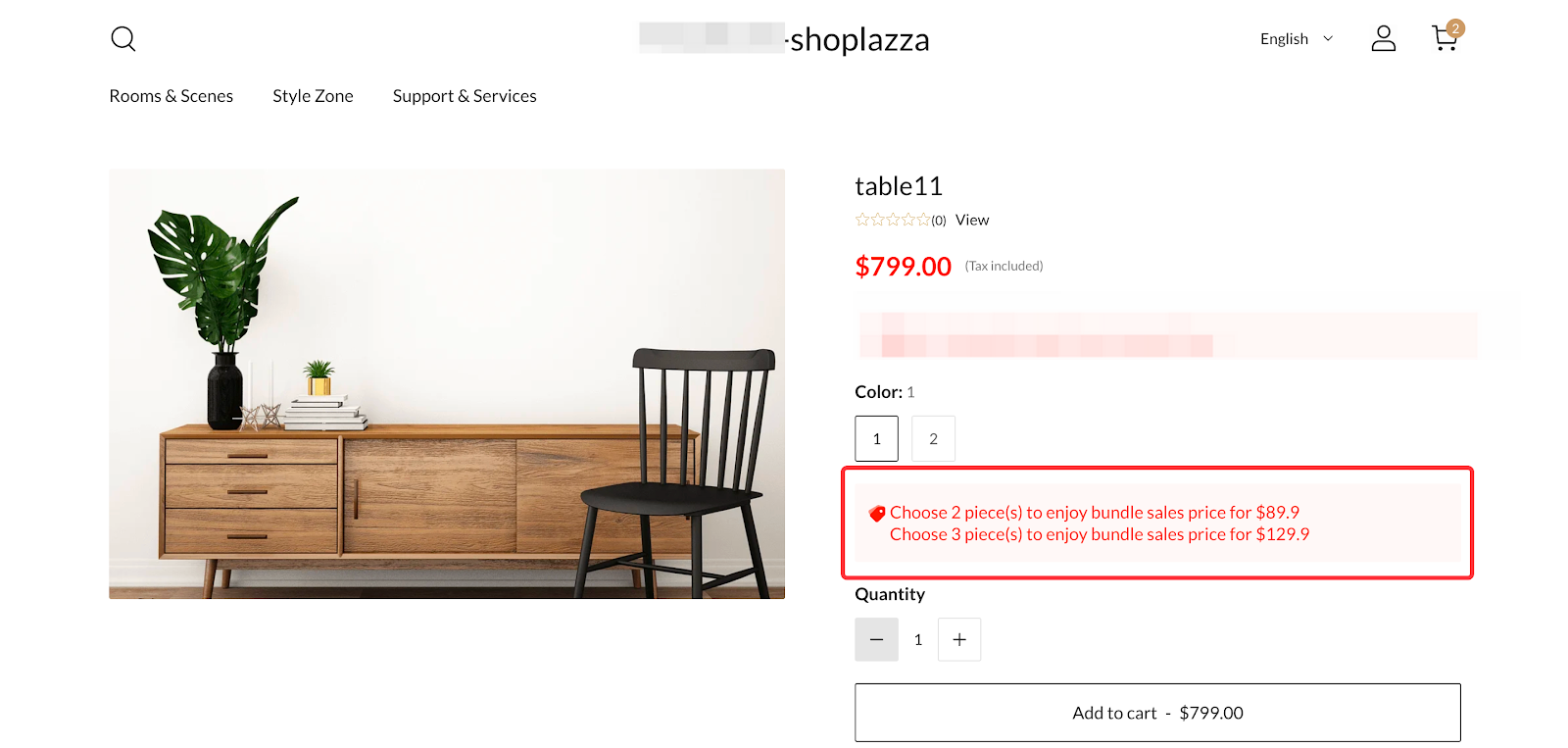Decrease quantity with minus button
Viewport: 1568px width, 748px height.
coord(876,640)
